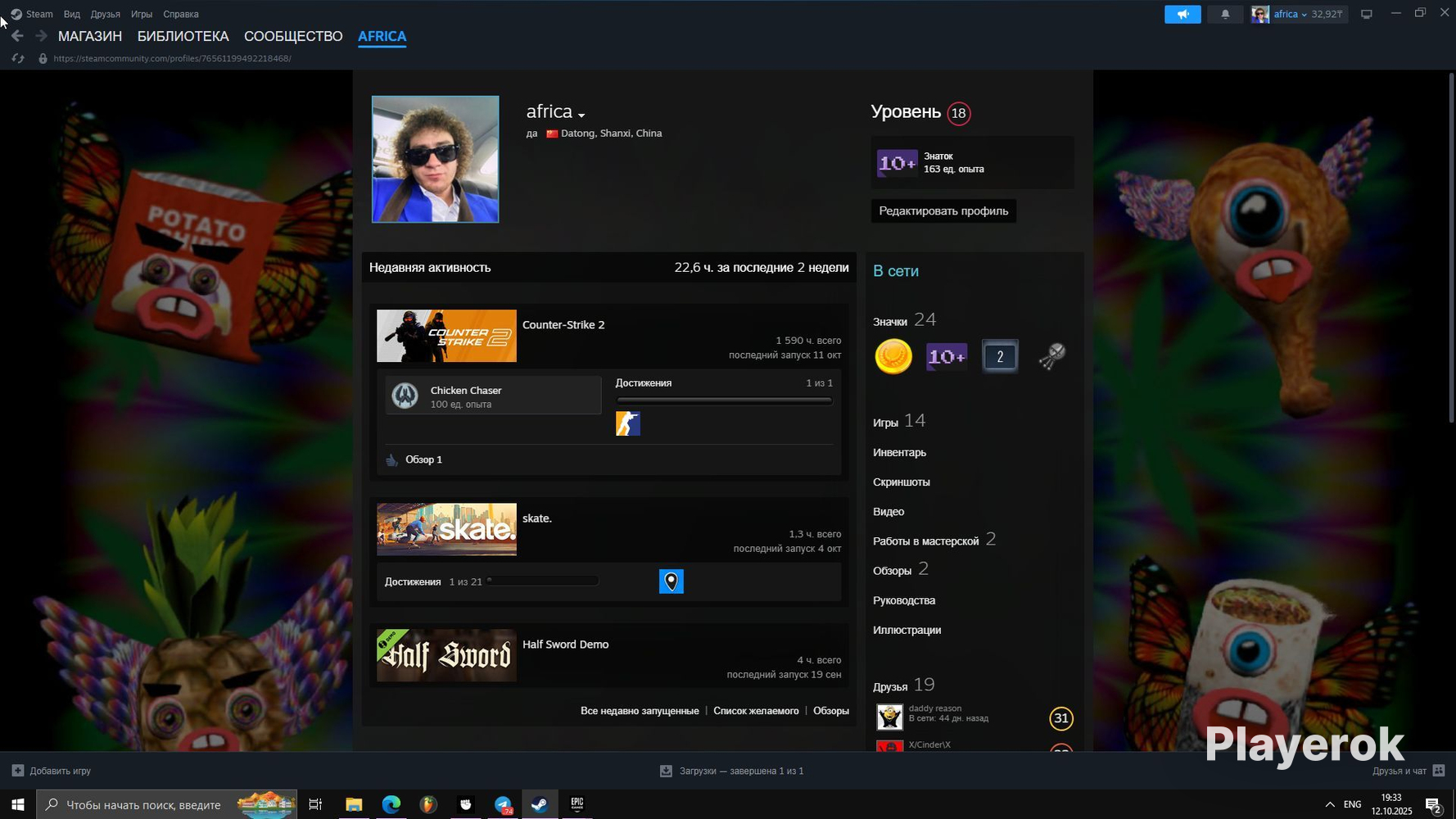Viewport: 1456px width, 819px height.
Task: Open the Windows Start menu
Action: [x=17, y=804]
